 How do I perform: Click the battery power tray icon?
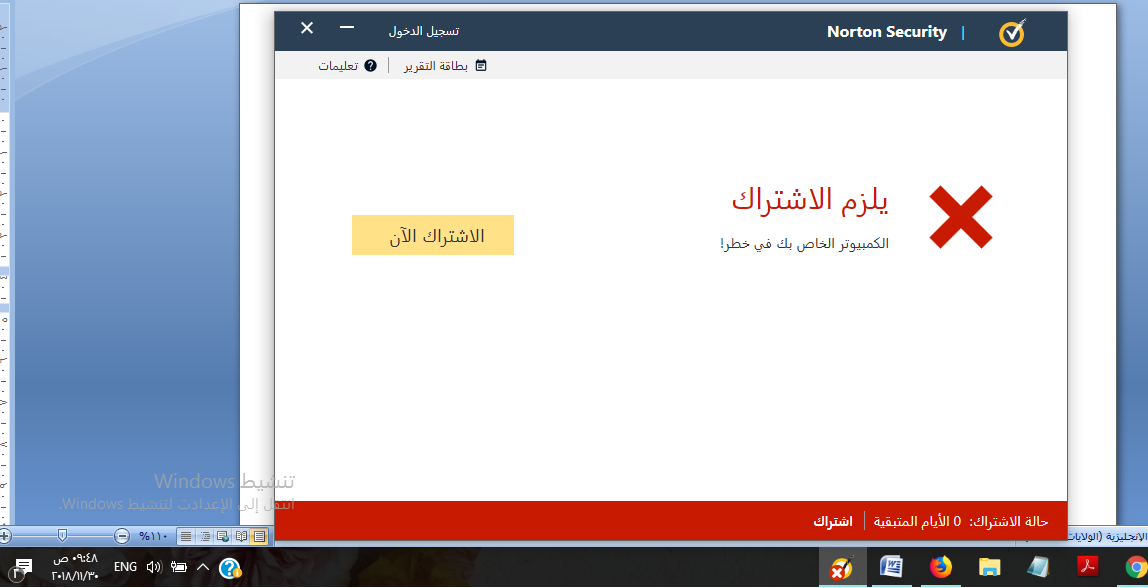[179, 567]
